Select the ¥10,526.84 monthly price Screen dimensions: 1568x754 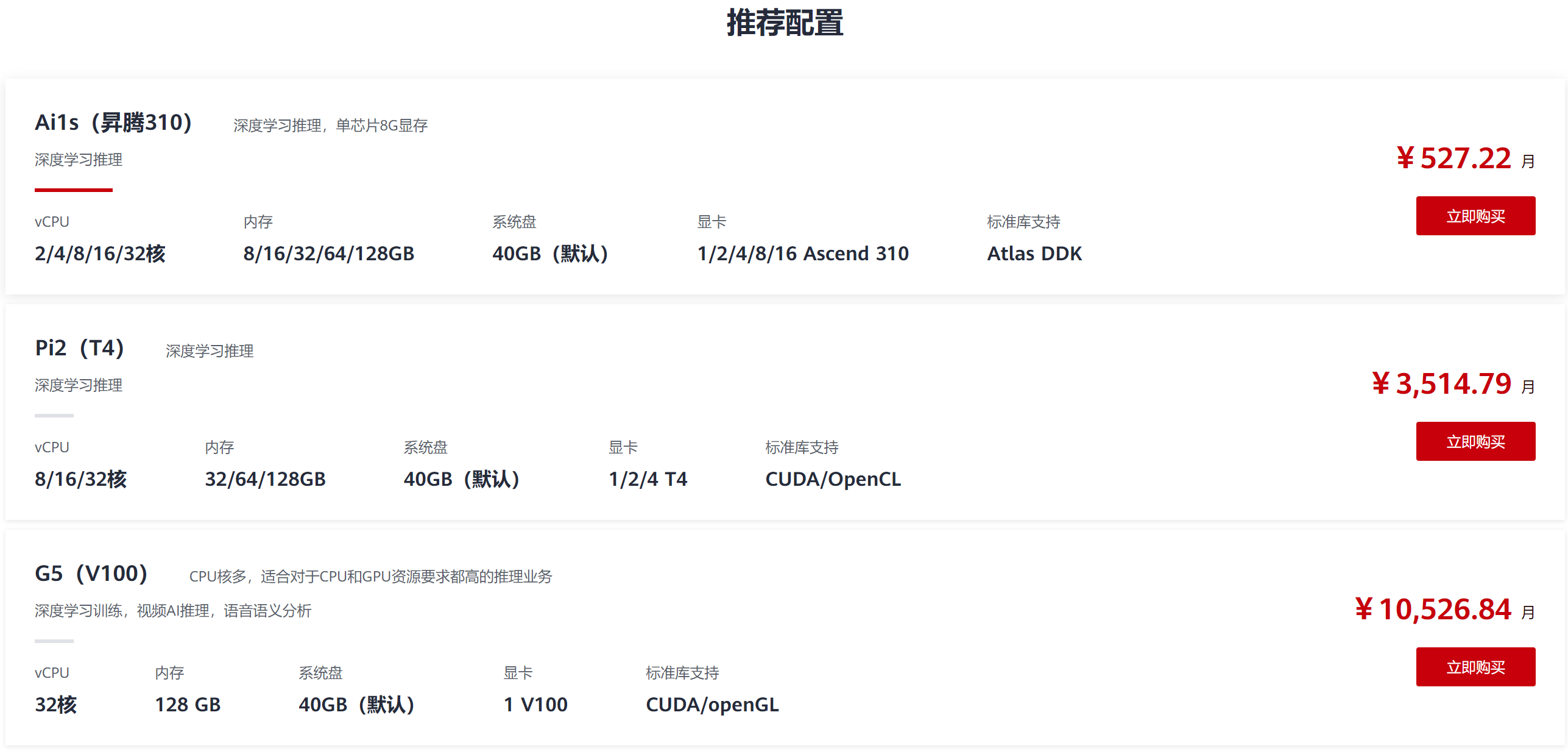[x=1433, y=610]
